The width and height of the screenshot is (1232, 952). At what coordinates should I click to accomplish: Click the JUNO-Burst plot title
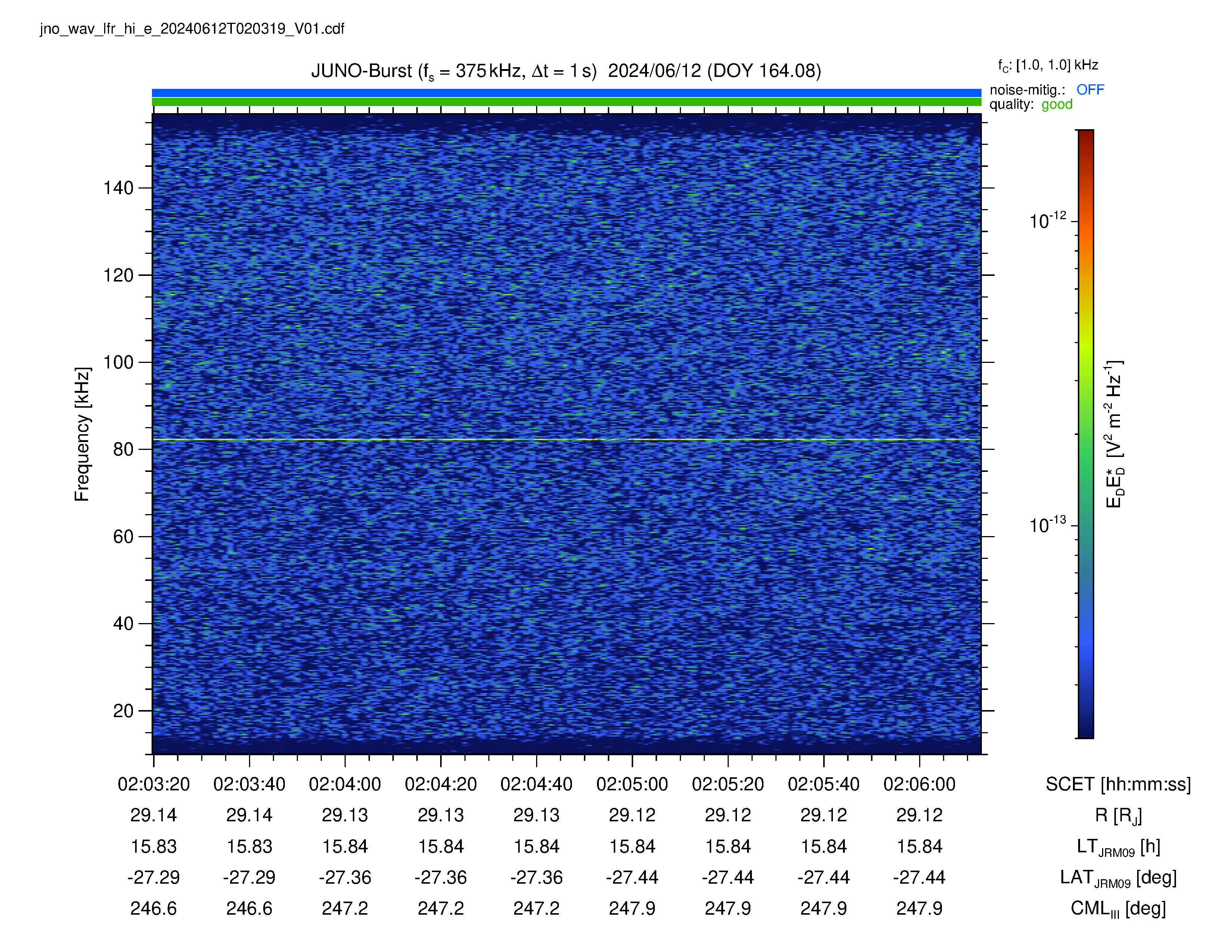(x=566, y=71)
